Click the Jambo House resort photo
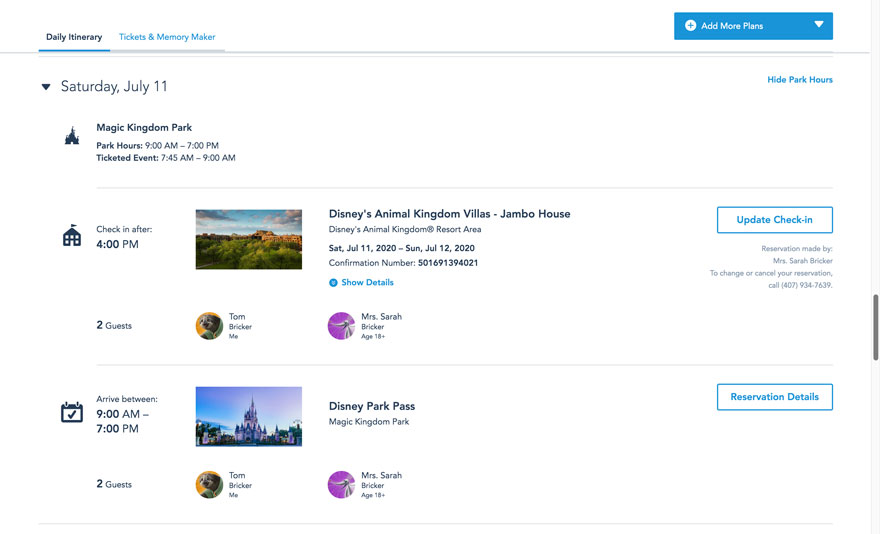Image resolution: width=880 pixels, height=534 pixels. tap(248, 239)
